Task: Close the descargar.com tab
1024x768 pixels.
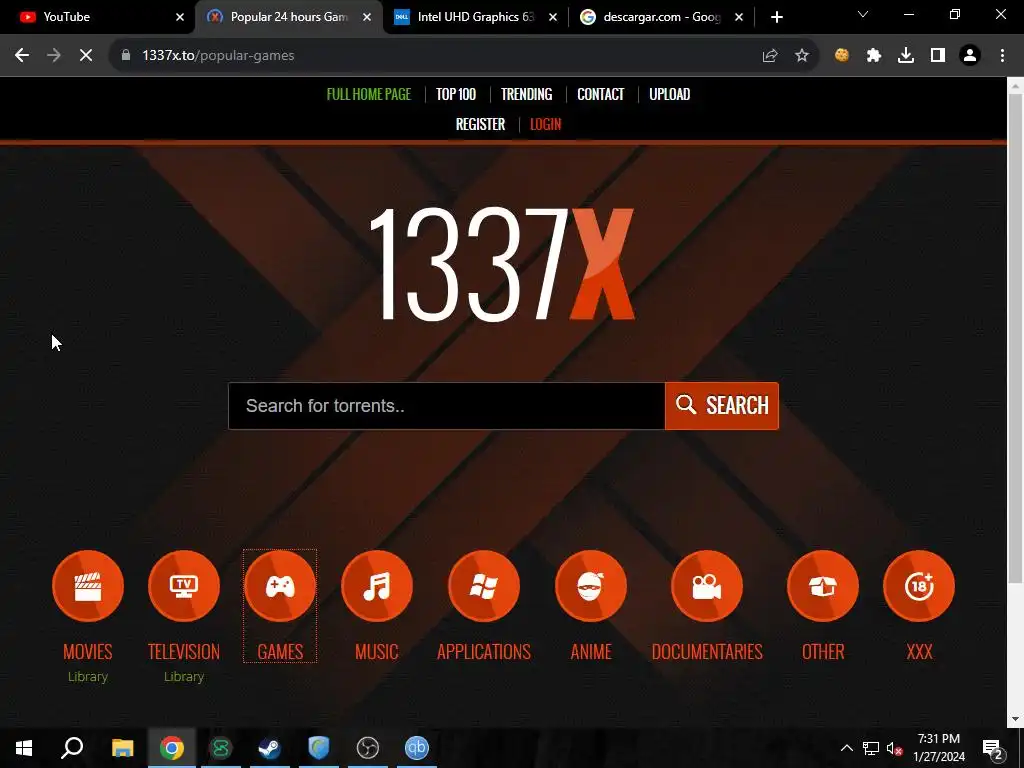Action: (x=739, y=17)
